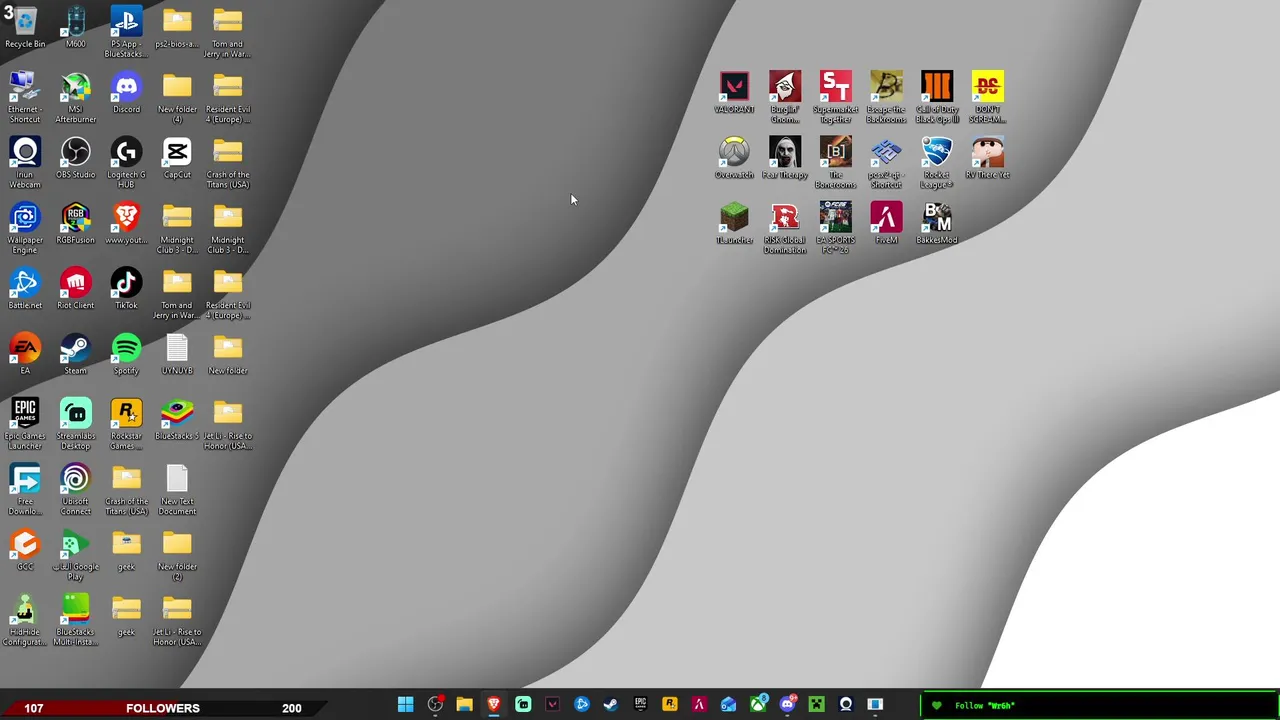Select the ps2-bios folder
This screenshot has height=720, width=1280.
(x=177, y=28)
